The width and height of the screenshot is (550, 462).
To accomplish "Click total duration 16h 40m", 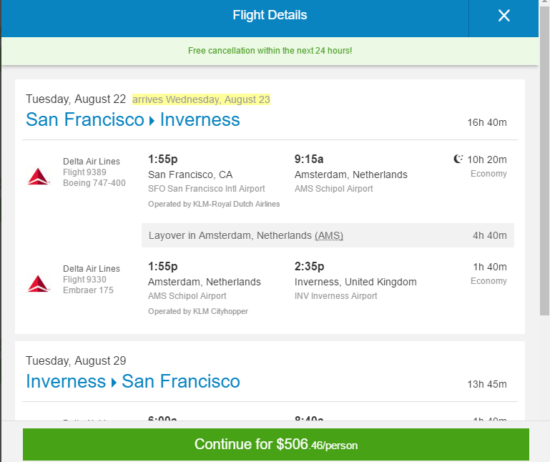I will click(x=487, y=122).
